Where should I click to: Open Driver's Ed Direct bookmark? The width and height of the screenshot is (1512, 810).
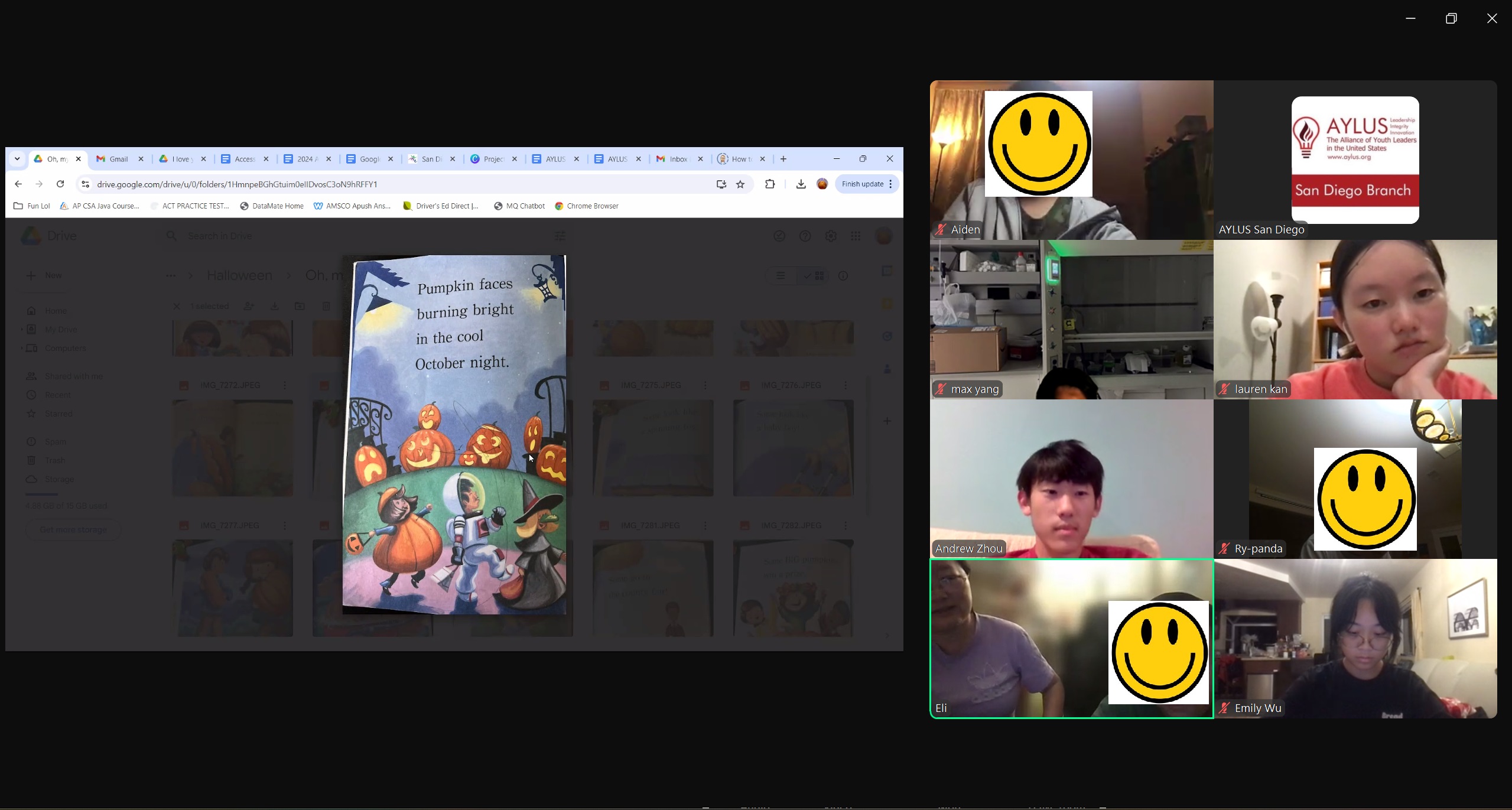coord(441,206)
